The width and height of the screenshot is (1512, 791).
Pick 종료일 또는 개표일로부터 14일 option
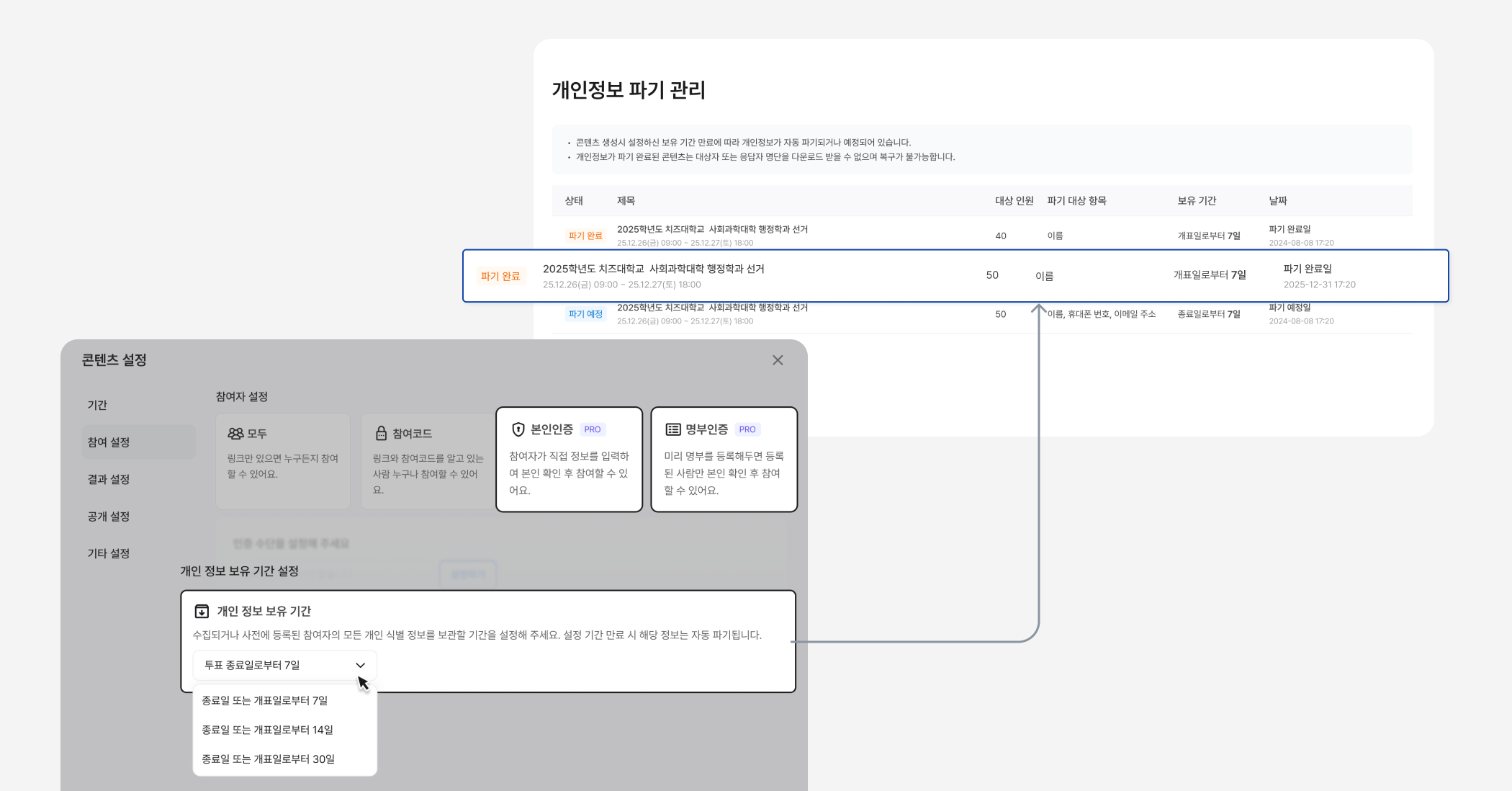click(x=267, y=730)
